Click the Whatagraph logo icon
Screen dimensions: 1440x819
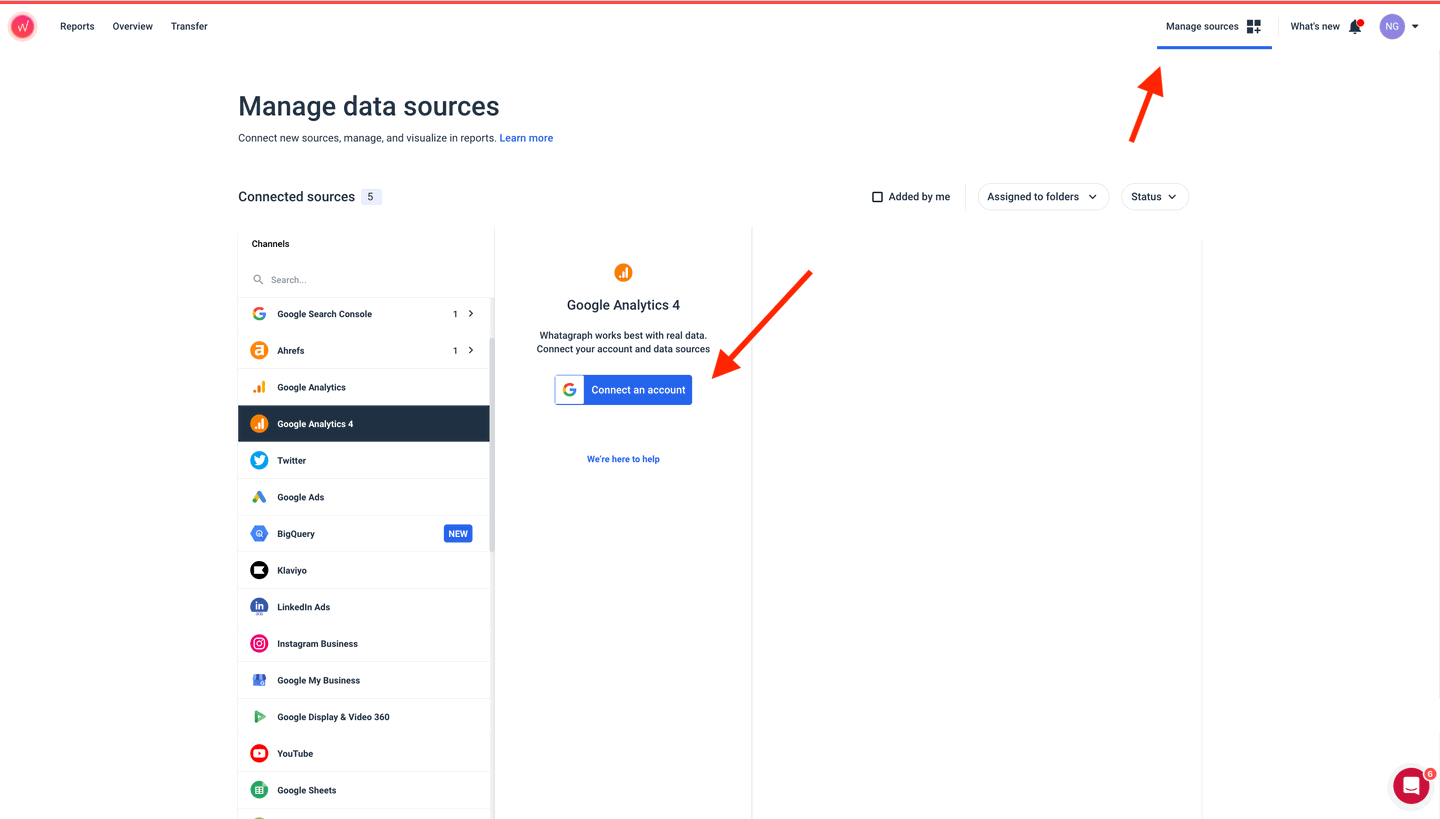pyautogui.click(x=22, y=27)
